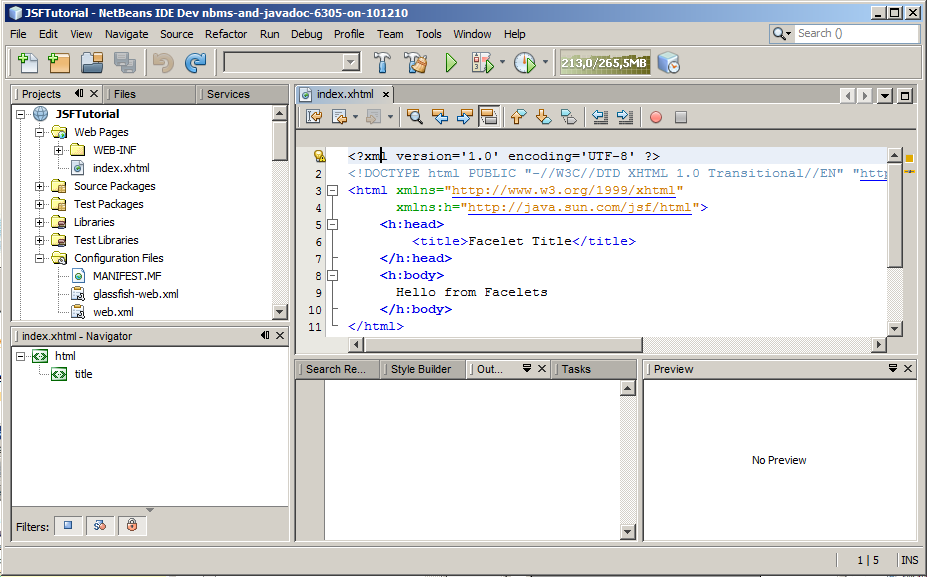The height and width of the screenshot is (577, 927).
Task: Toggle the highlight search button in editor
Action: tap(489, 117)
